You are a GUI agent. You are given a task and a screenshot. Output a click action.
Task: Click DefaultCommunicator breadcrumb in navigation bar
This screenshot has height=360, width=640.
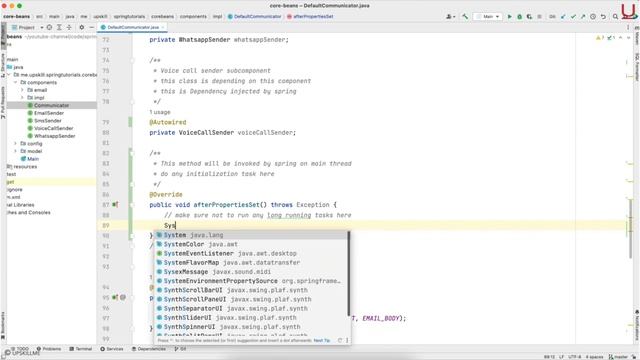pyautogui.click(x=255, y=17)
